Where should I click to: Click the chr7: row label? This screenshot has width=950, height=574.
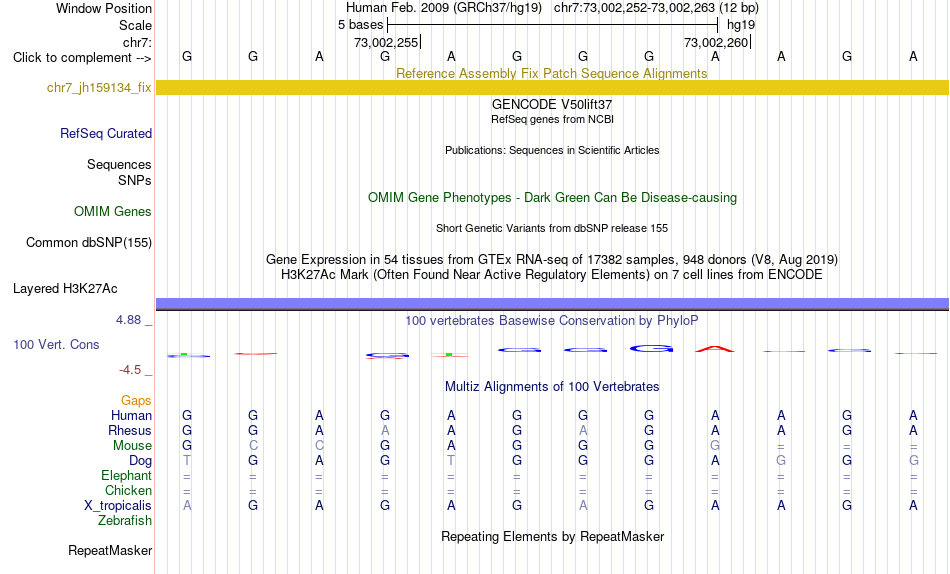point(138,42)
